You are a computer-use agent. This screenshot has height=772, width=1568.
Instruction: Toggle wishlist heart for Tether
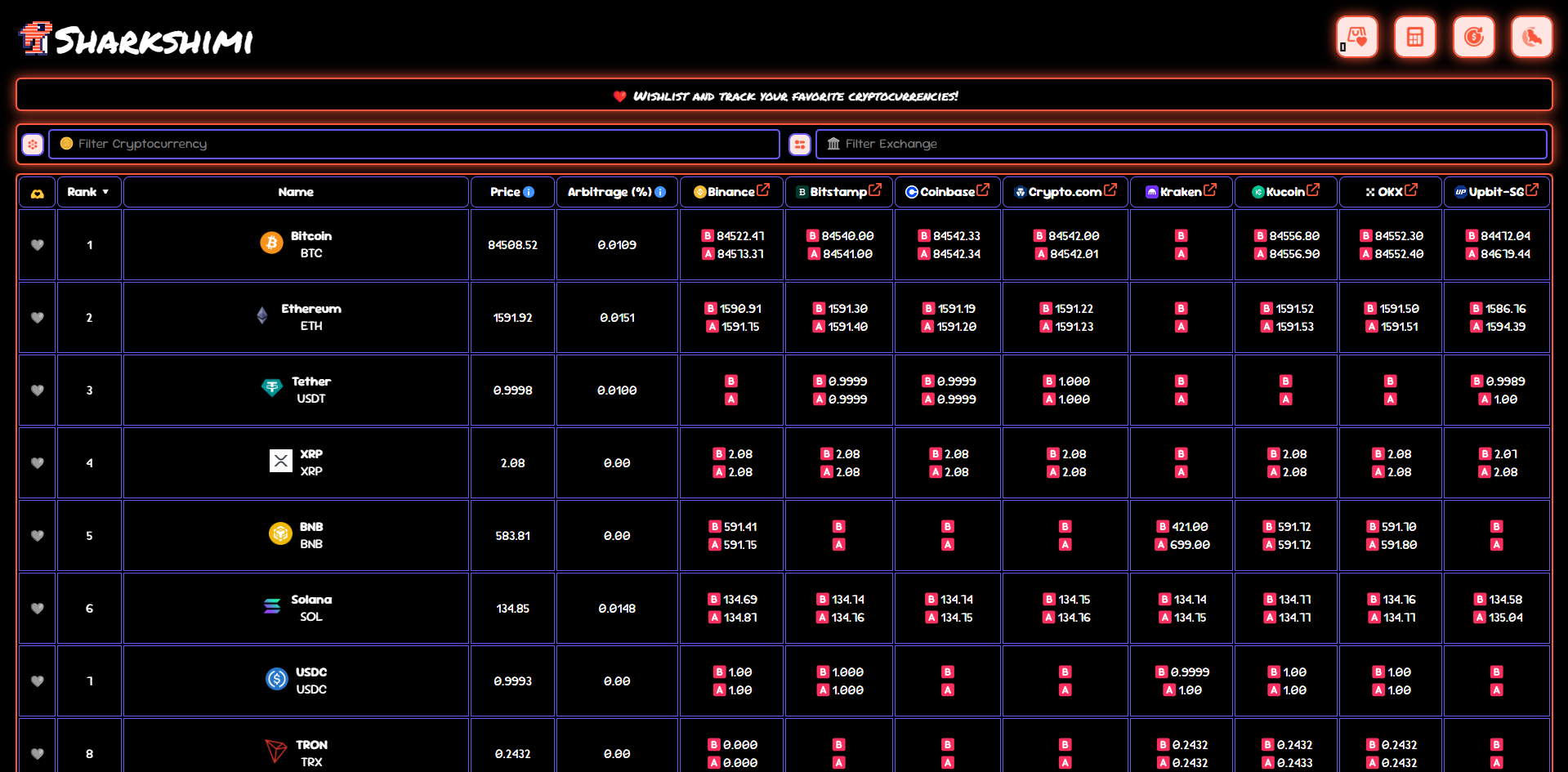(38, 390)
